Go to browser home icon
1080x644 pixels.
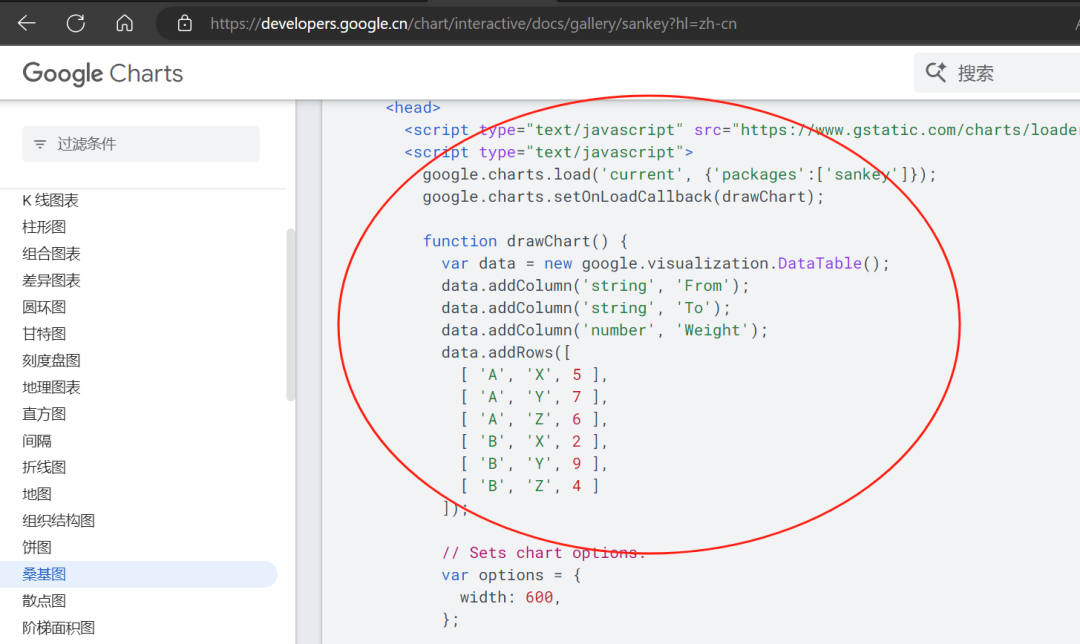[x=125, y=23]
